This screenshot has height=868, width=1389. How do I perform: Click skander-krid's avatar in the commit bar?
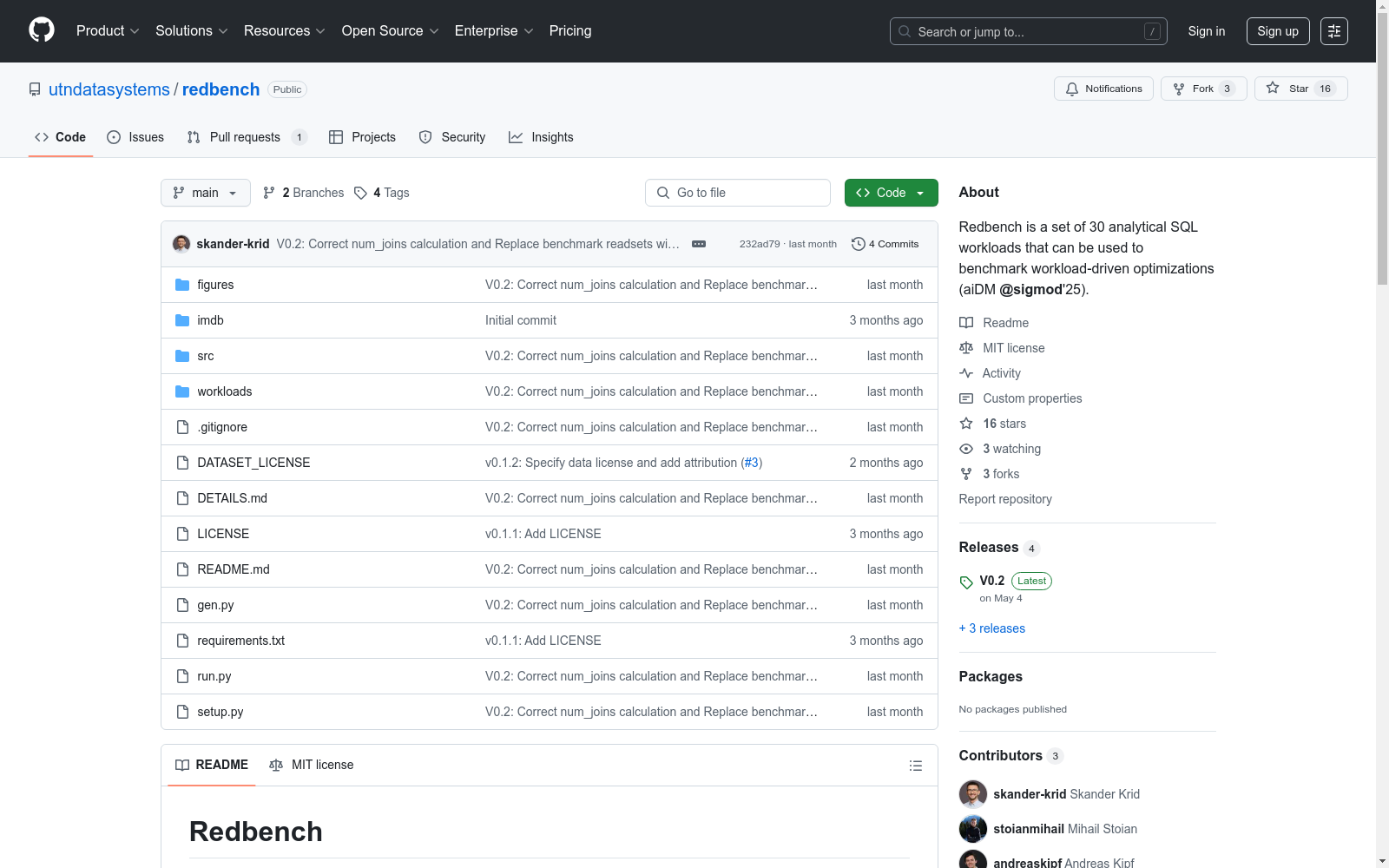tap(181, 244)
